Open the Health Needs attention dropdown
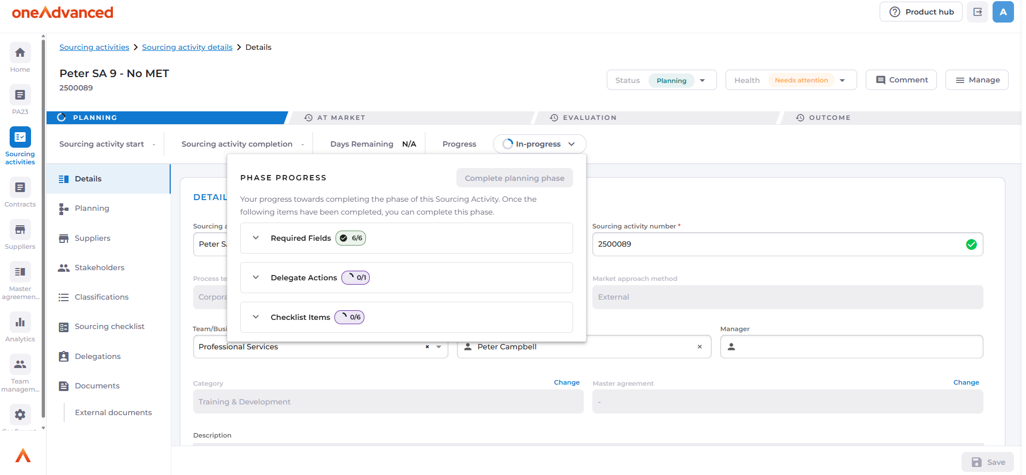The image size is (1026, 475). 791,80
